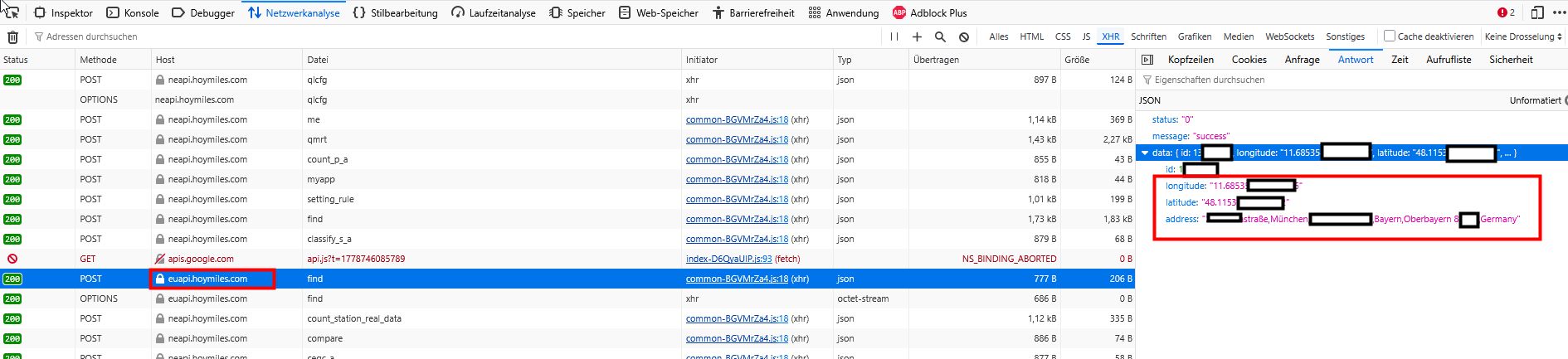Open the network search magnifier
The image size is (1568, 359).
[x=940, y=36]
